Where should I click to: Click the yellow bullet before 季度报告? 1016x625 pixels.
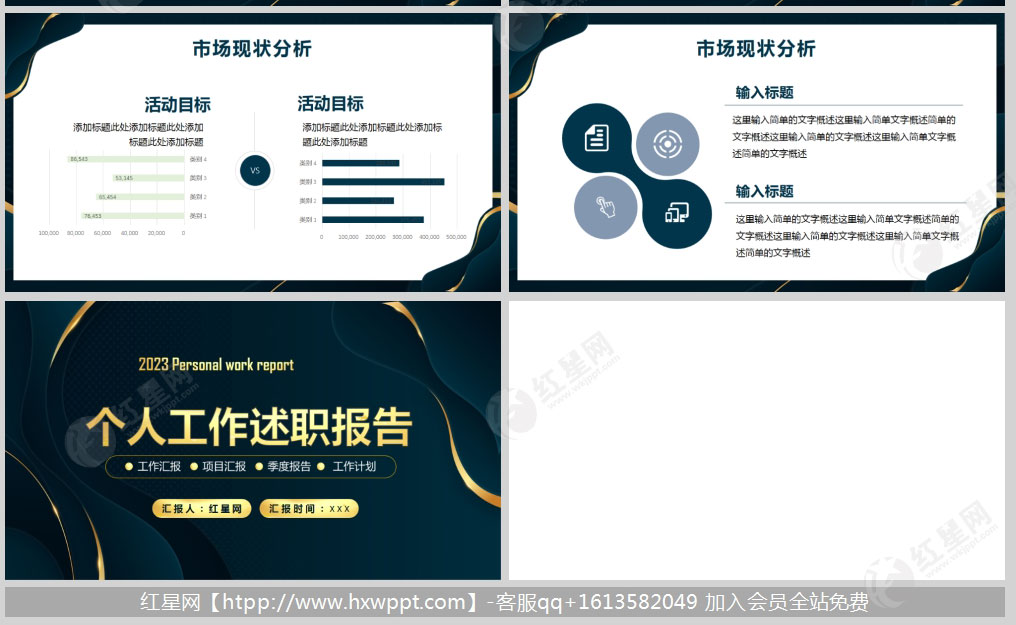coord(259,466)
